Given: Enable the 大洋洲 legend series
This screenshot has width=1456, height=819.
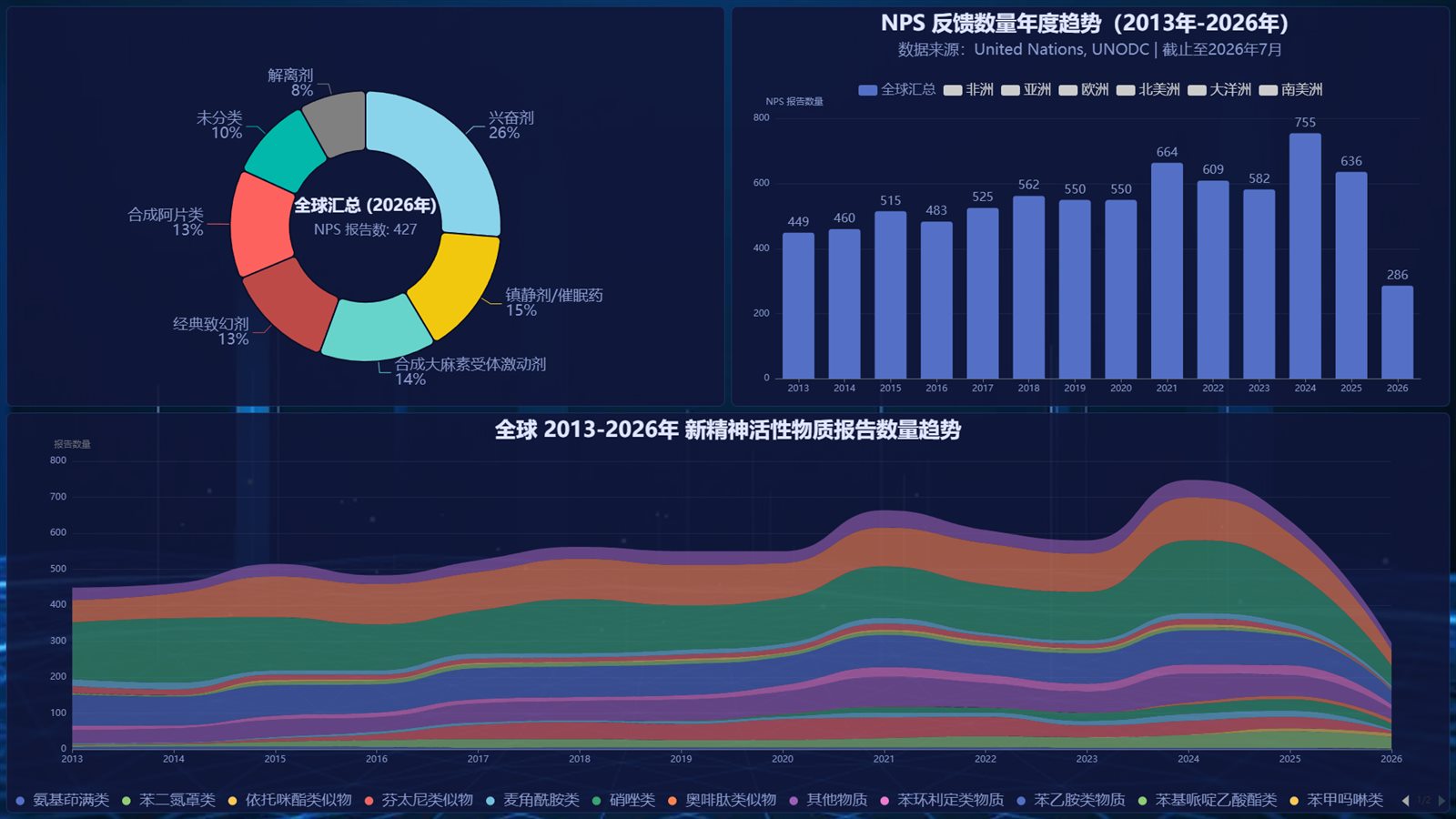Looking at the screenshot, I should (1218, 89).
